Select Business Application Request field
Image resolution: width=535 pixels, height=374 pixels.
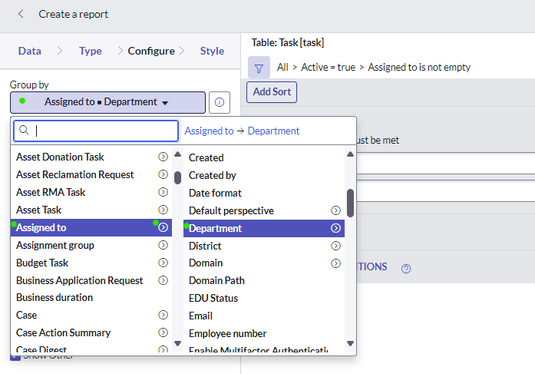point(79,280)
